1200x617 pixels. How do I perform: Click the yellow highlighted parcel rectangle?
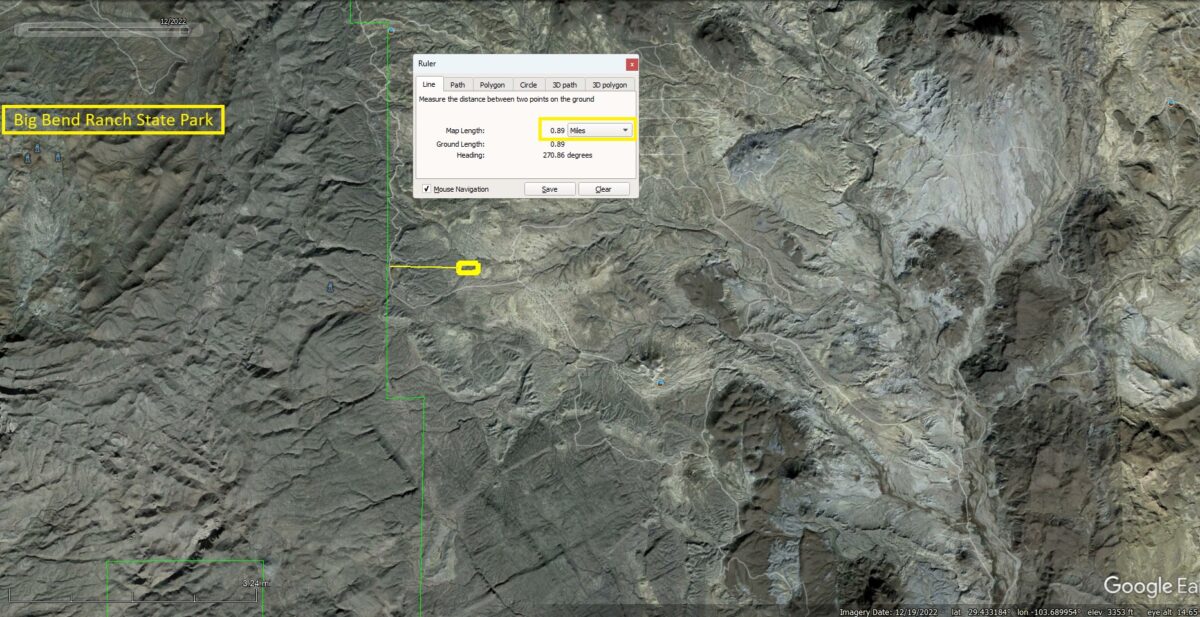click(x=469, y=268)
